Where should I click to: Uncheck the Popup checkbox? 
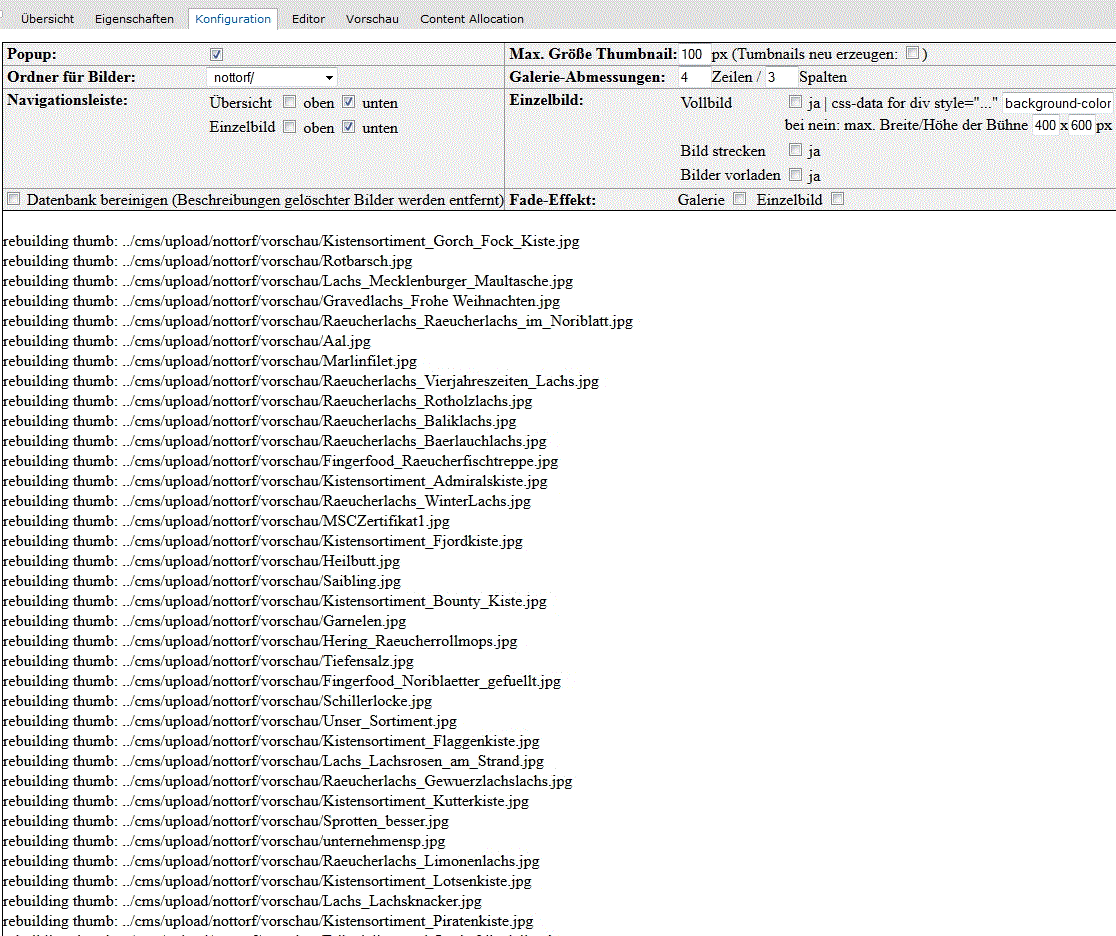tap(217, 54)
